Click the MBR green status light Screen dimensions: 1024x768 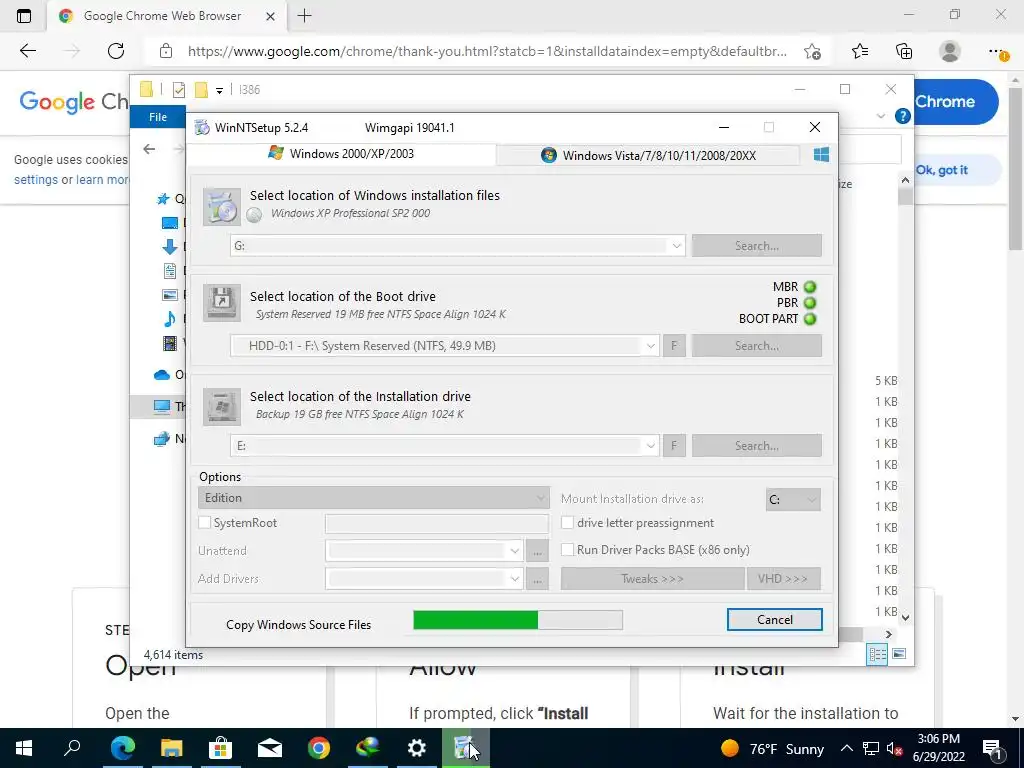pos(810,287)
